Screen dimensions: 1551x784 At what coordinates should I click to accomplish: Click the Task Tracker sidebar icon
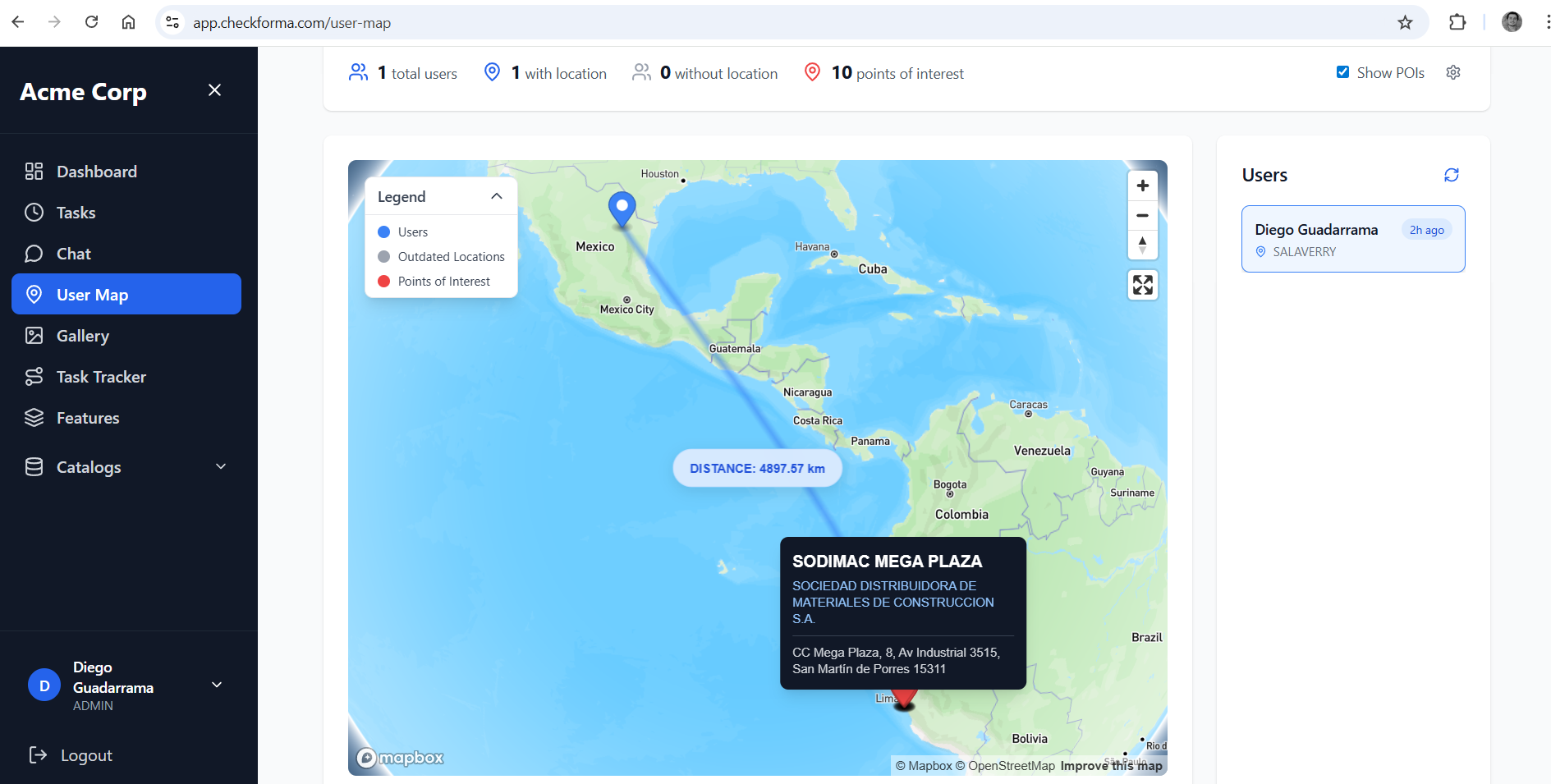(x=34, y=376)
